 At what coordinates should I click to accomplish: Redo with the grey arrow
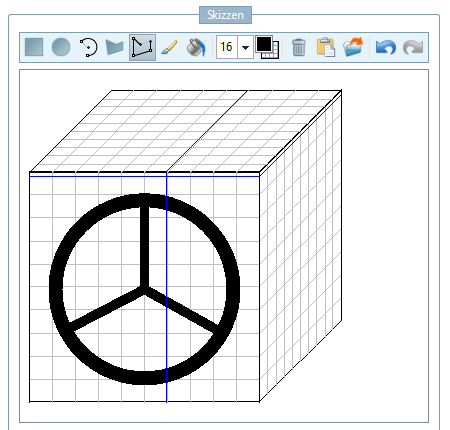click(413, 47)
